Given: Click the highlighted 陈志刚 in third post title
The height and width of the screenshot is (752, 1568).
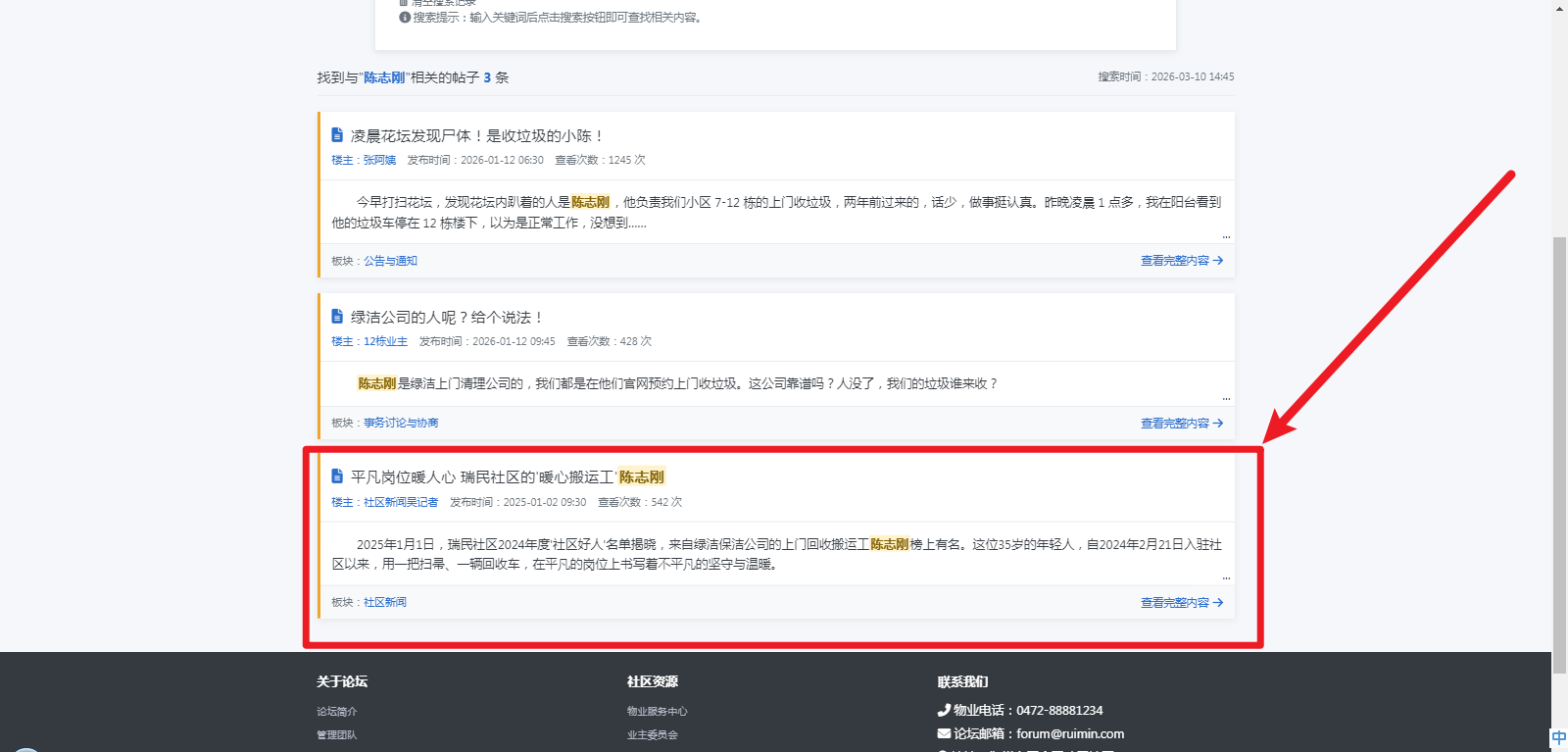Looking at the screenshot, I should coord(642,476).
